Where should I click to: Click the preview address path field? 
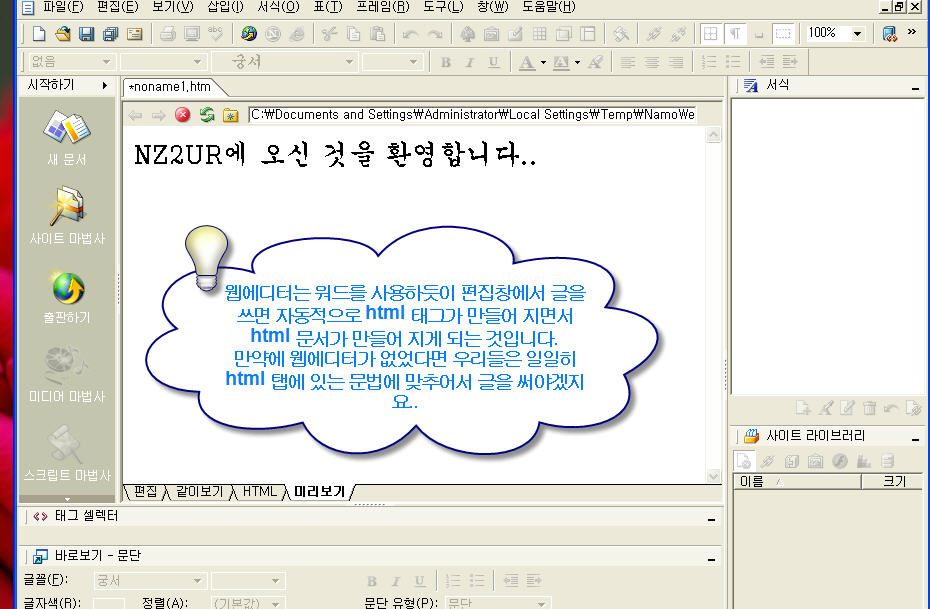472,114
